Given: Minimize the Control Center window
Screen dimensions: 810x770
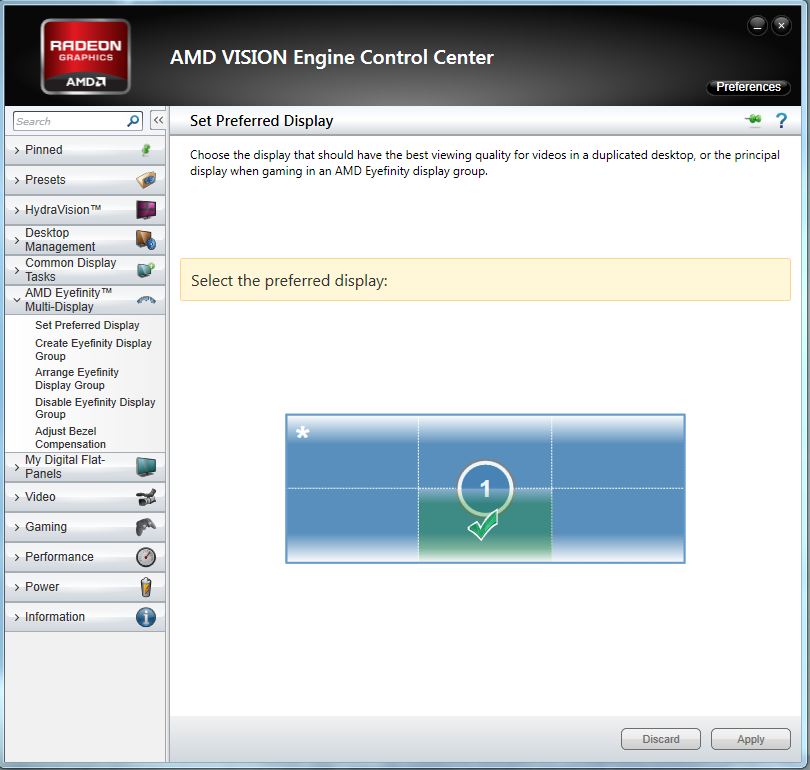Looking at the screenshot, I should click(x=757, y=25).
